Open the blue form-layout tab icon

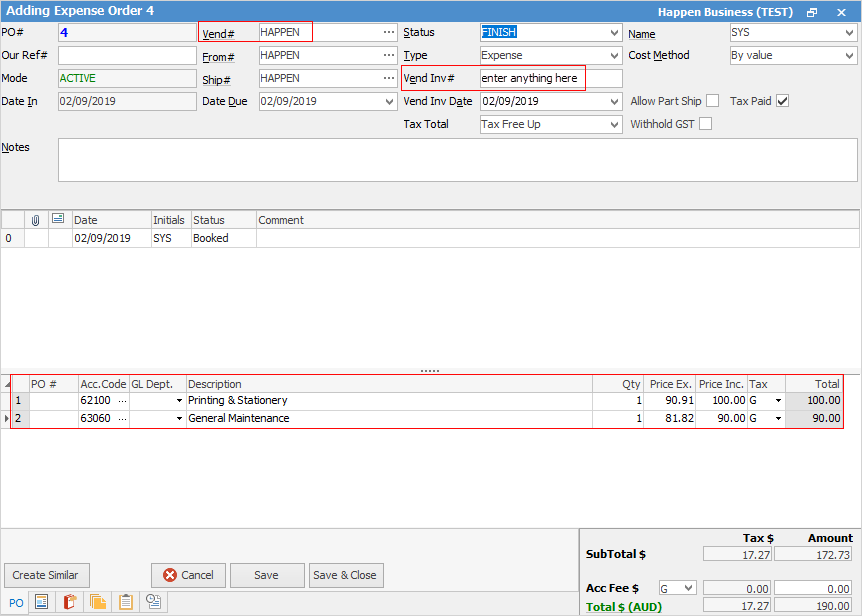[42, 602]
